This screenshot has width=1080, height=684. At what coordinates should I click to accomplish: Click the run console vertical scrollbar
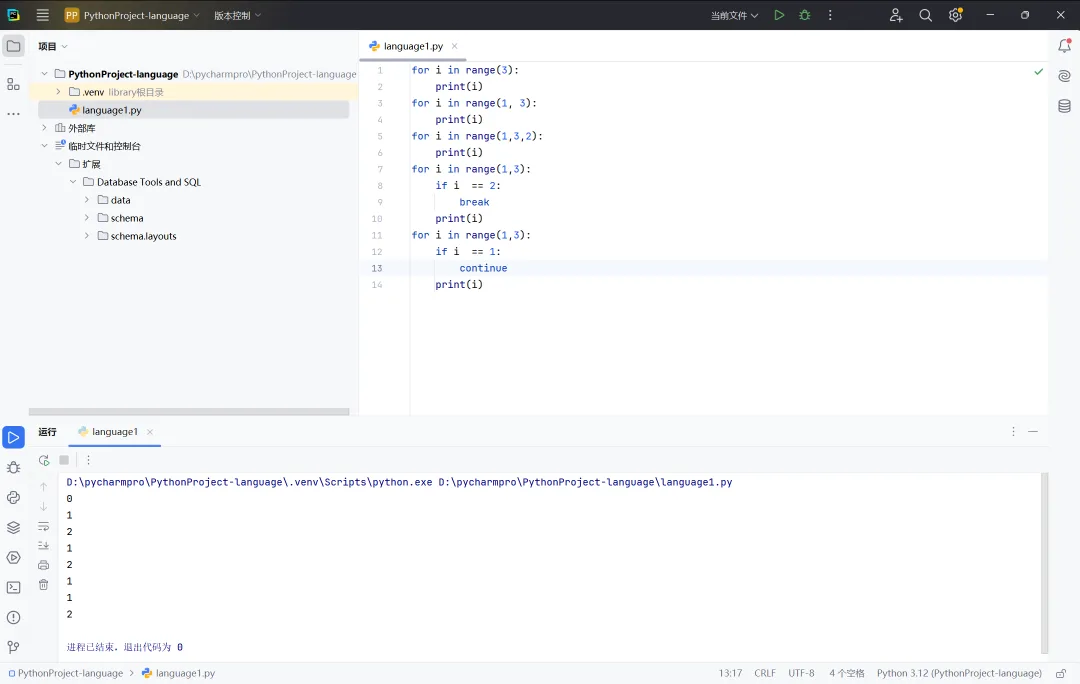click(1044, 563)
